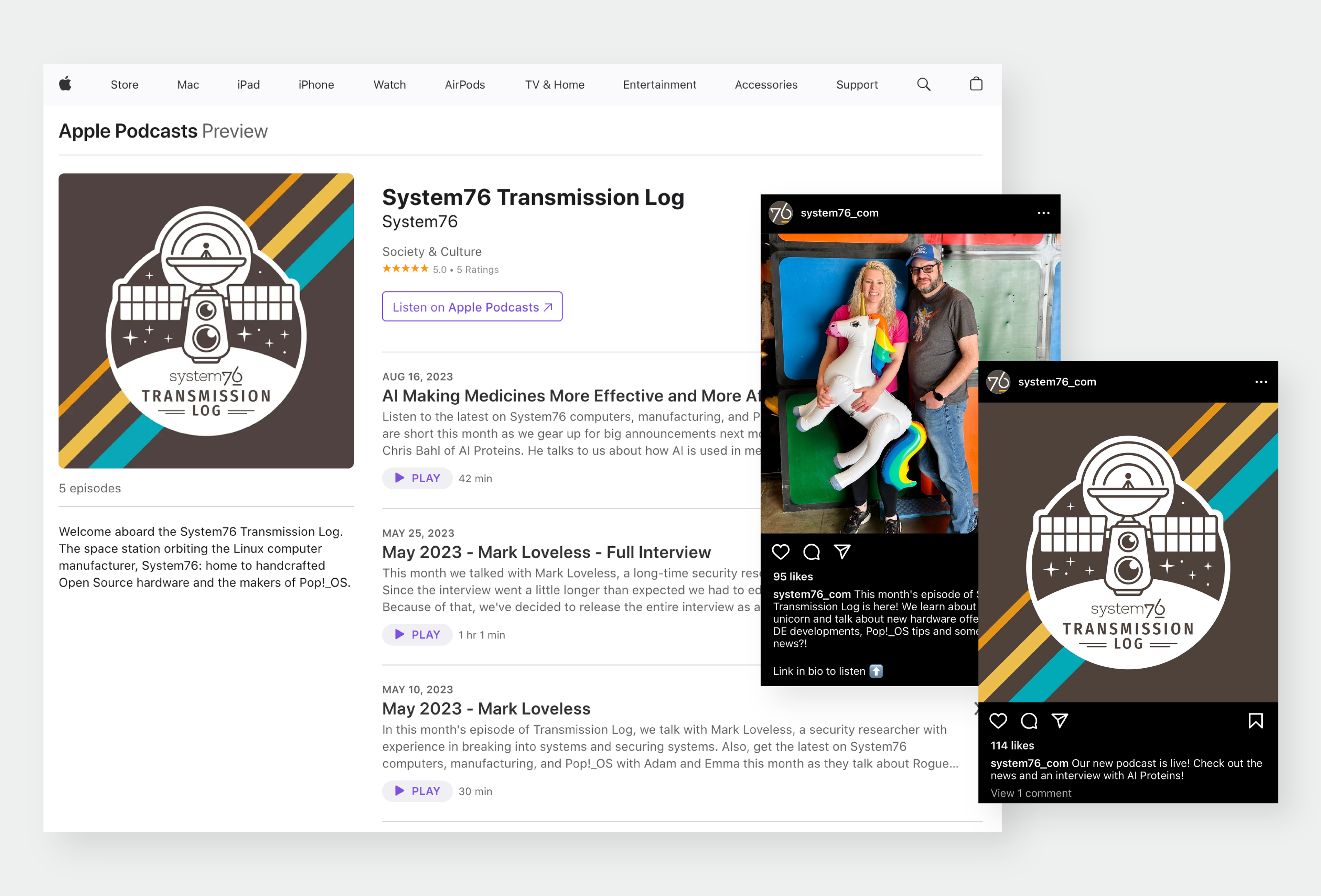Click the Link in bio to listen text
Screen dimensions: 1321x896
click(x=828, y=671)
